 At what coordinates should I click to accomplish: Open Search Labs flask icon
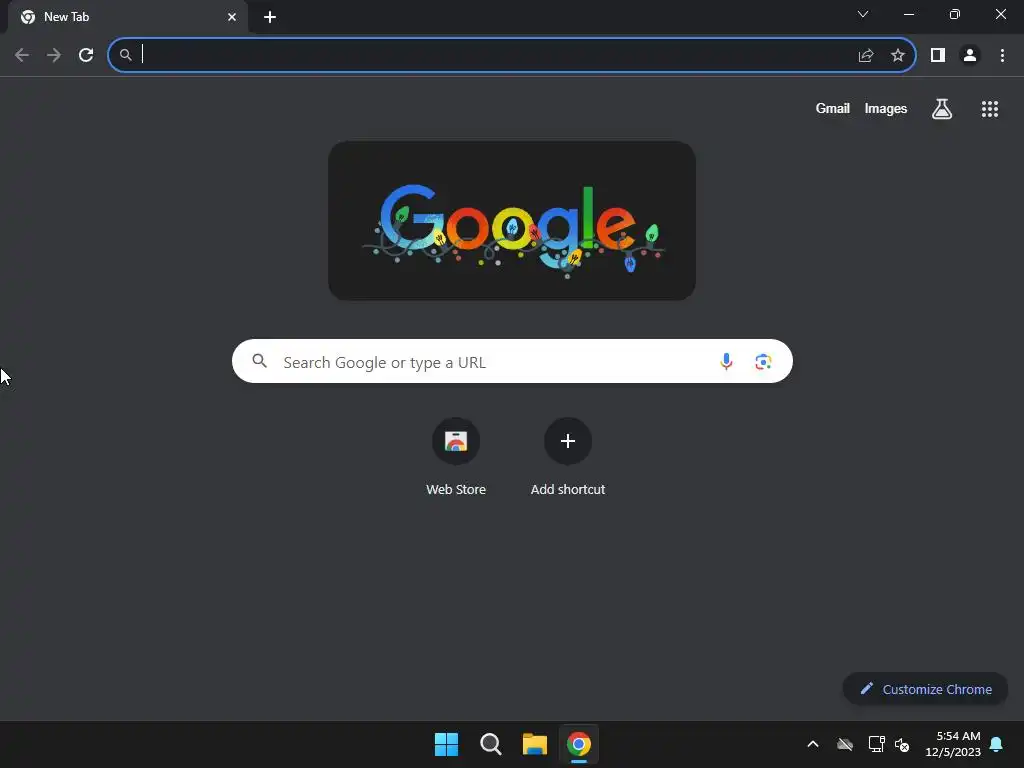coord(942,109)
